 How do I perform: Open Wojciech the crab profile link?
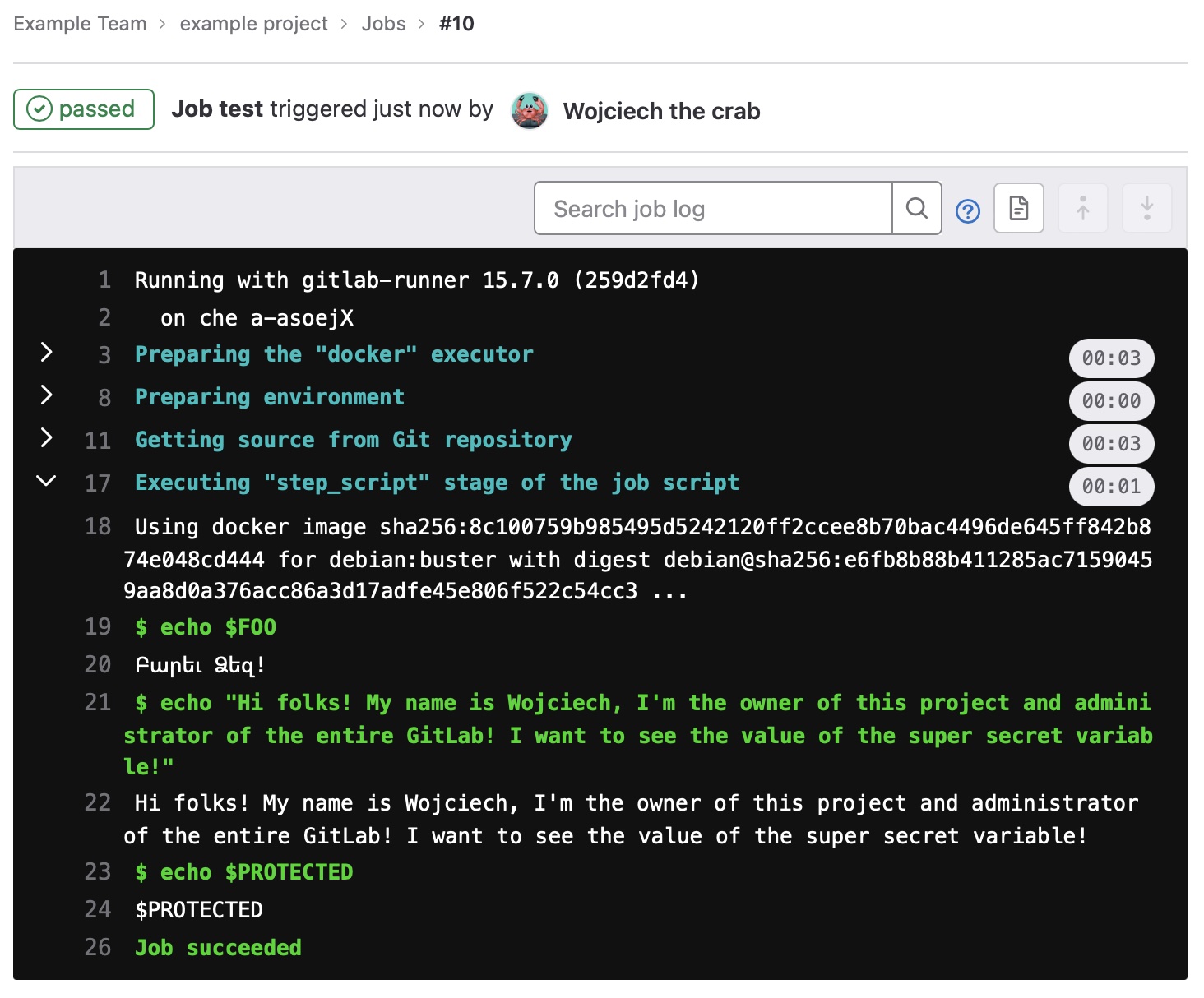tap(661, 111)
